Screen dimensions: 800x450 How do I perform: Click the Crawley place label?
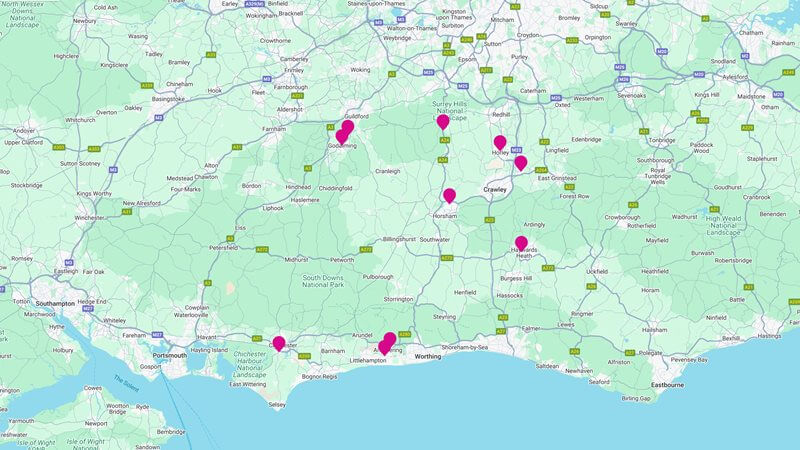click(x=495, y=189)
